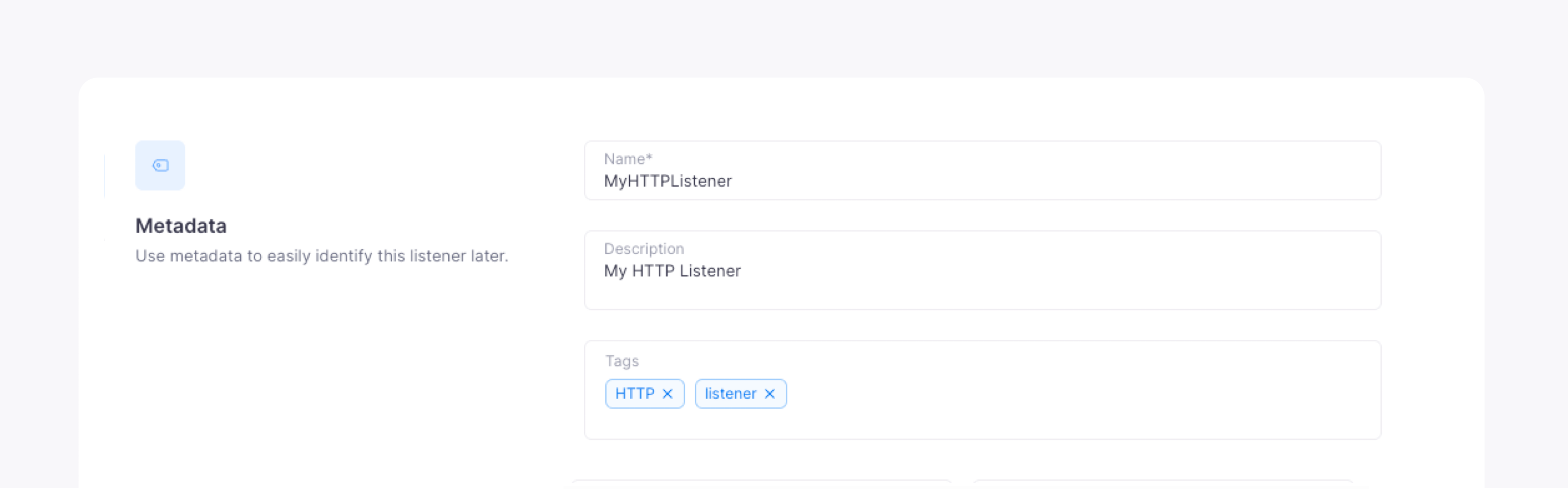Click the Metadata section heading

181,226
